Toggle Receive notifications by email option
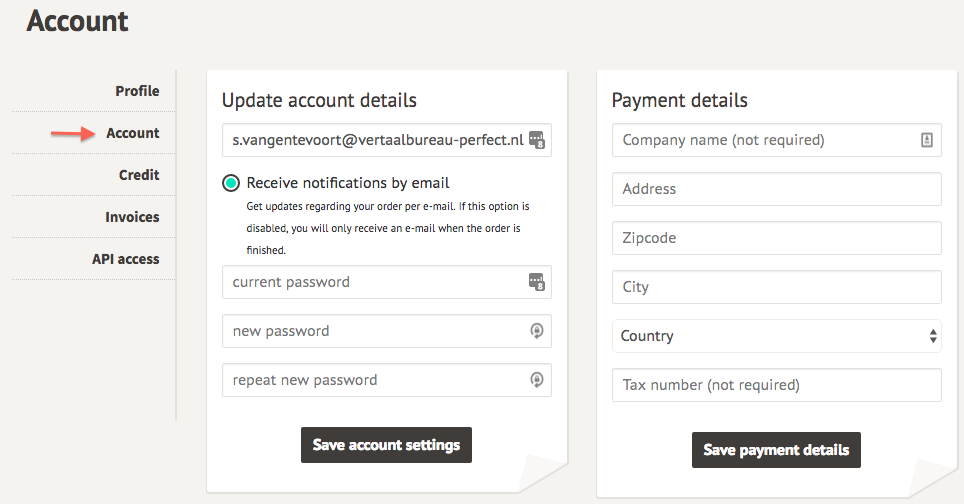Viewport: 964px width, 504px height. point(231,183)
